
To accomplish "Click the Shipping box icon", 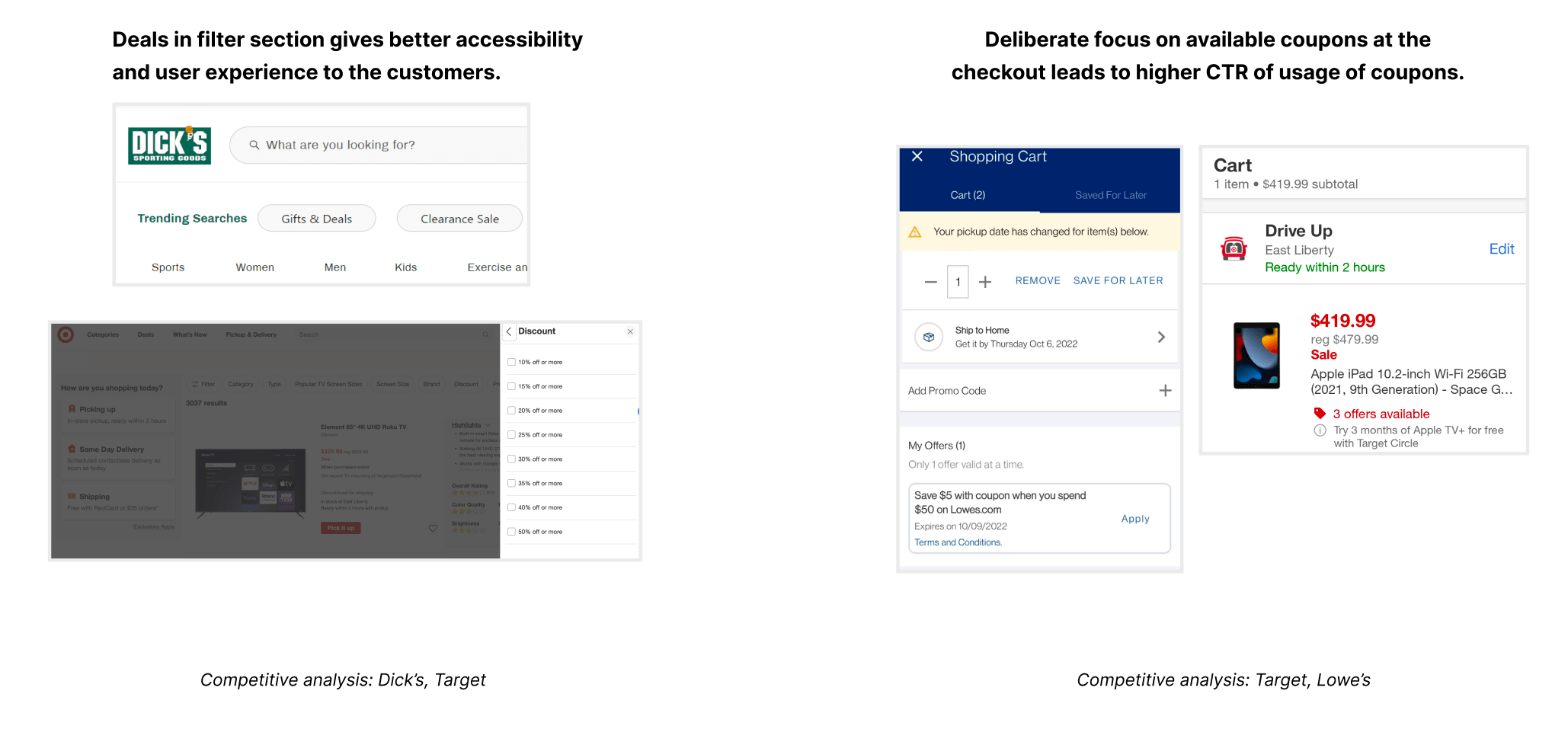I will pyautogui.click(x=72, y=496).
